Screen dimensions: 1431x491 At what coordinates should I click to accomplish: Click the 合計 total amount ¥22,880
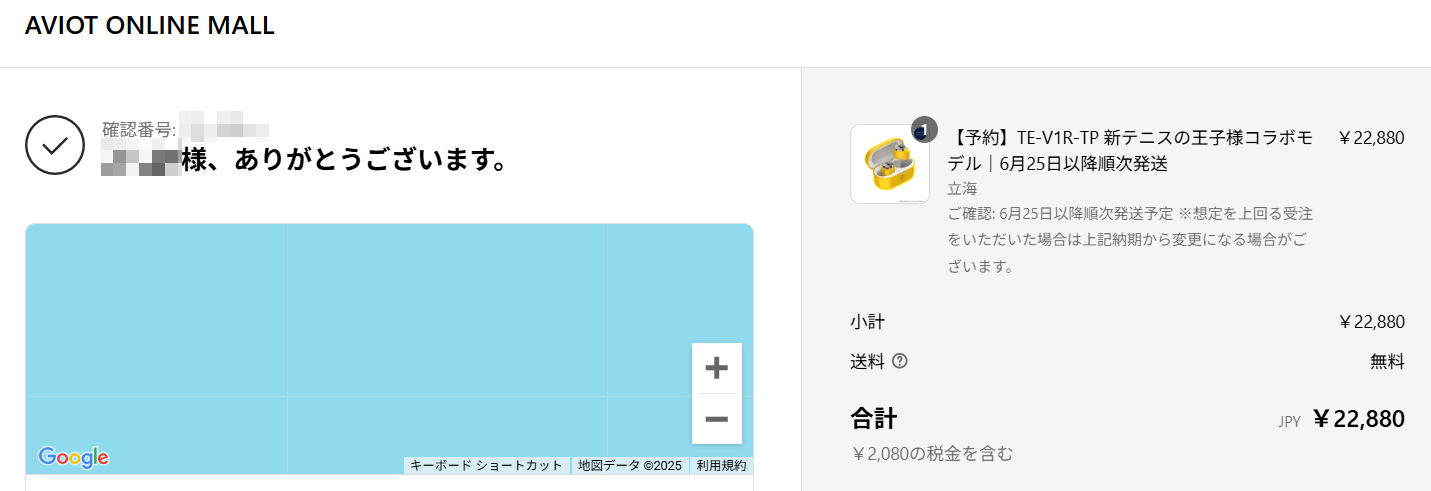point(1358,419)
